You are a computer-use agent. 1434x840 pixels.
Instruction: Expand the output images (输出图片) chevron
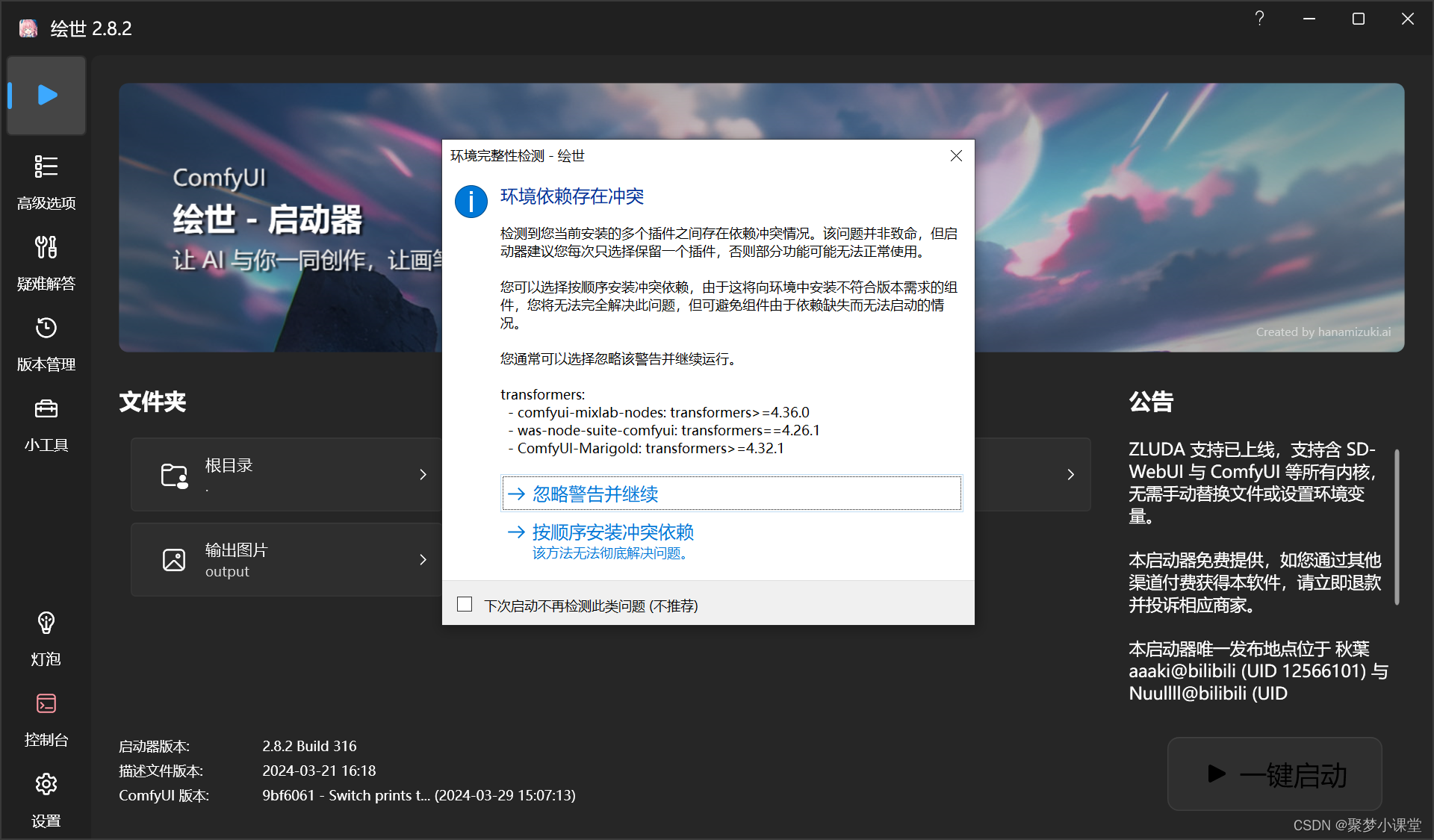(x=423, y=560)
